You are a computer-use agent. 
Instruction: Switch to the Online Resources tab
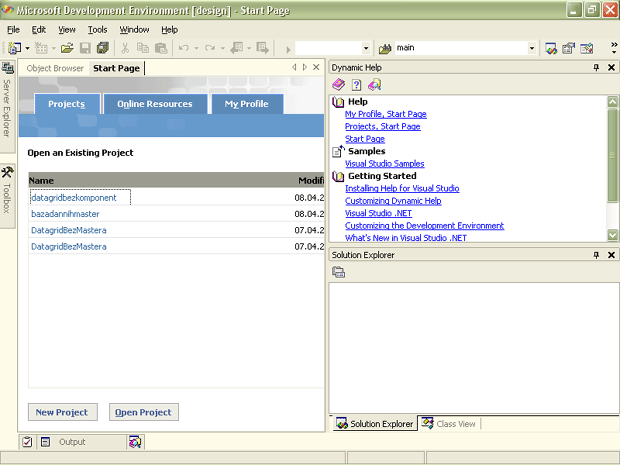[155, 104]
